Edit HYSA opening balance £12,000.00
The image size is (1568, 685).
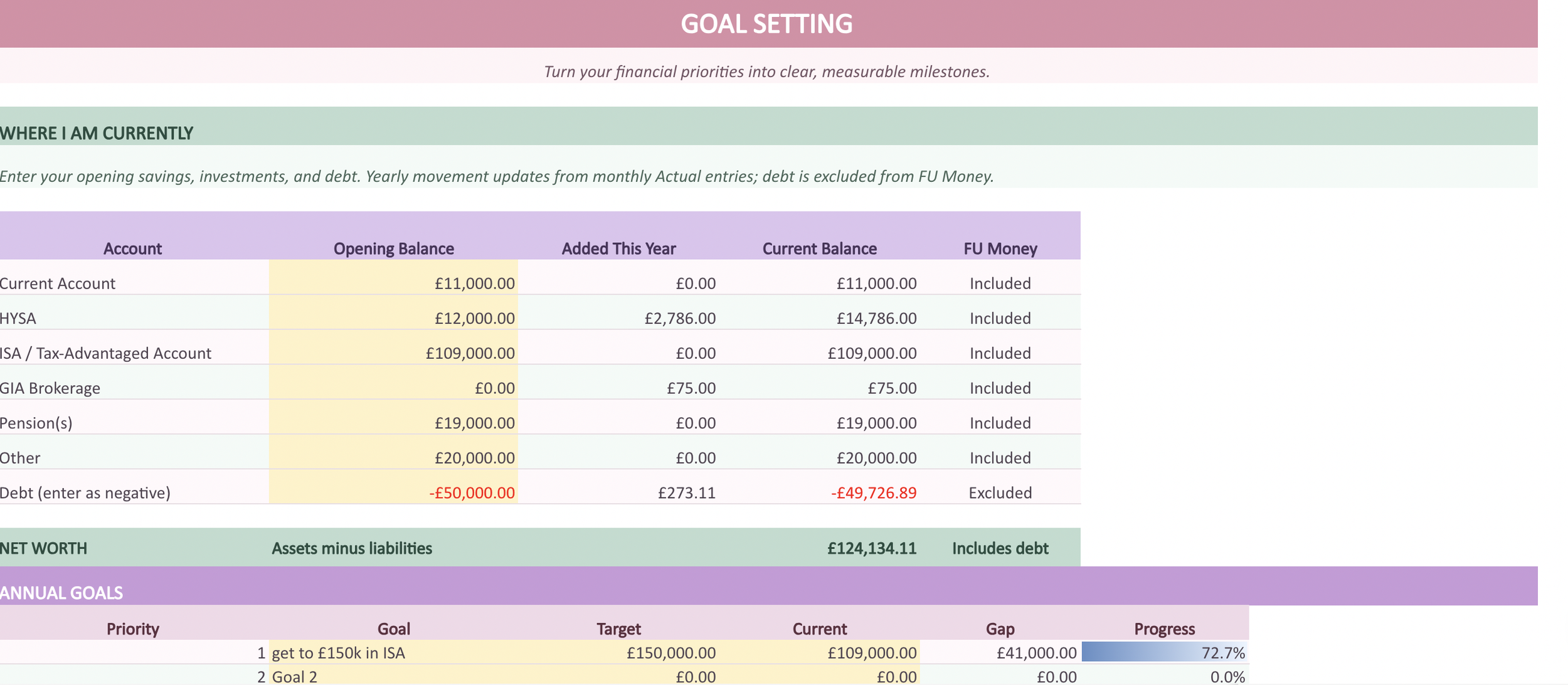tap(394, 312)
